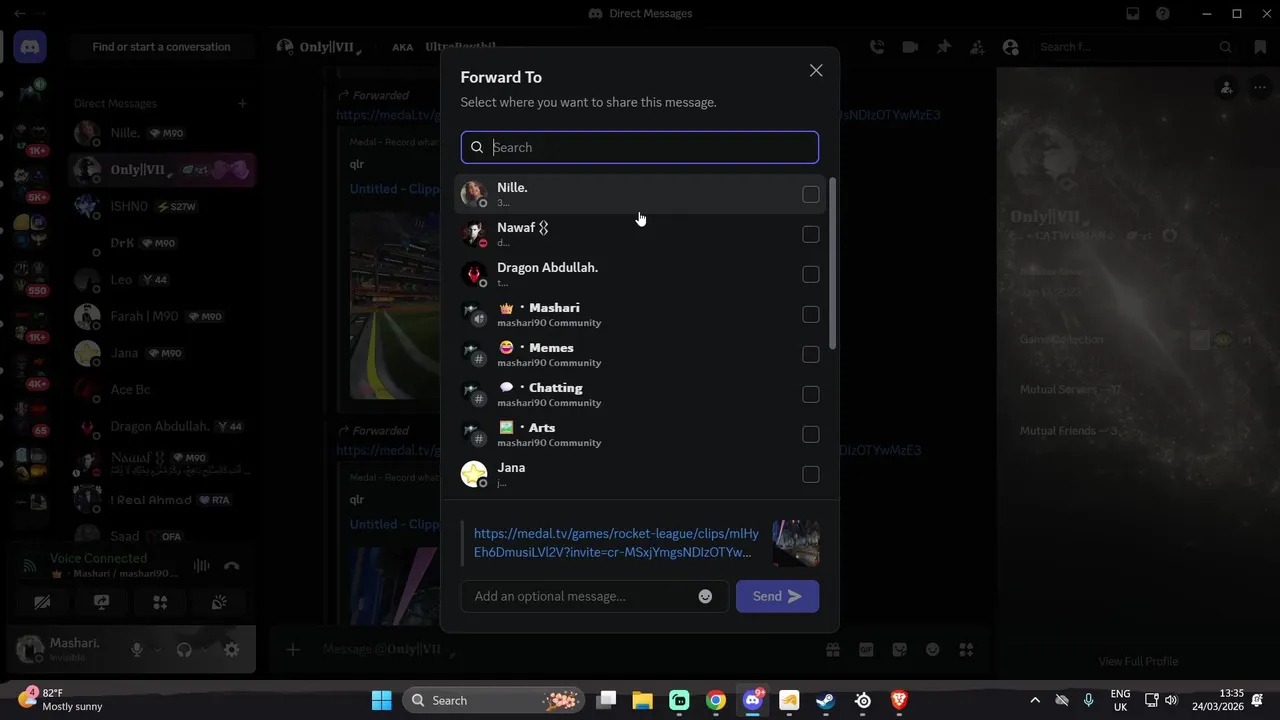Open the Nille. direct message
This screenshot has height=720, width=1280.
point(162,133)
